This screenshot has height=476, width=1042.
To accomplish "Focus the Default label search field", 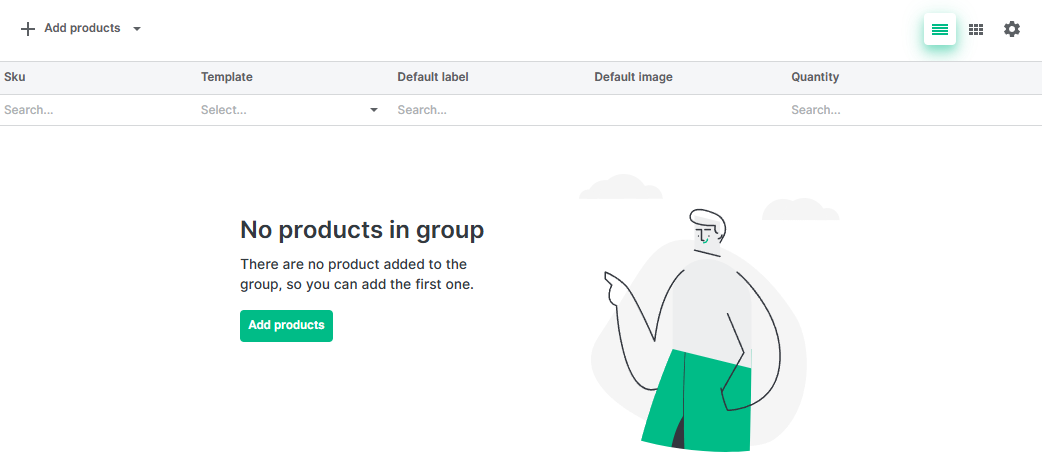I will [x=490, y=110].
